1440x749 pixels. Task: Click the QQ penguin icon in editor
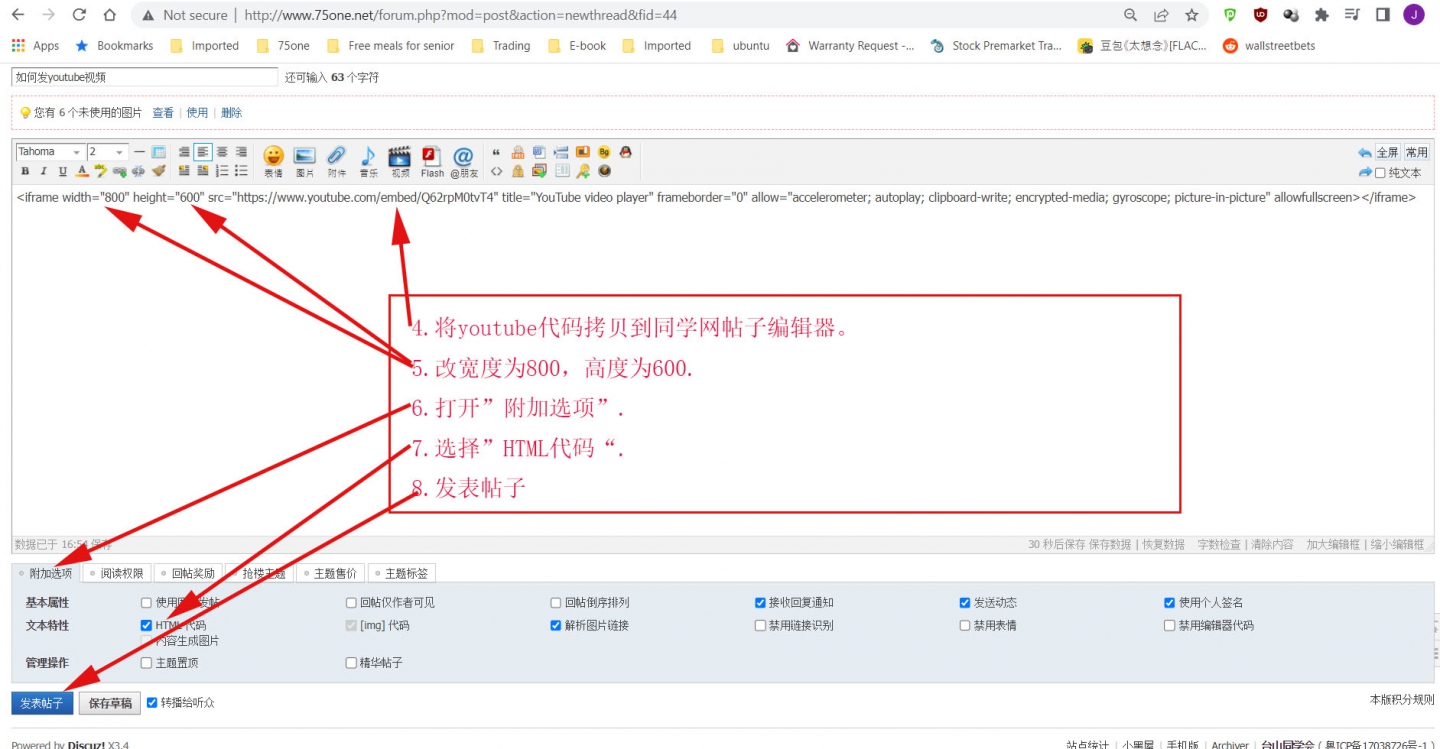pyautogui.click(x=625, y=152)
